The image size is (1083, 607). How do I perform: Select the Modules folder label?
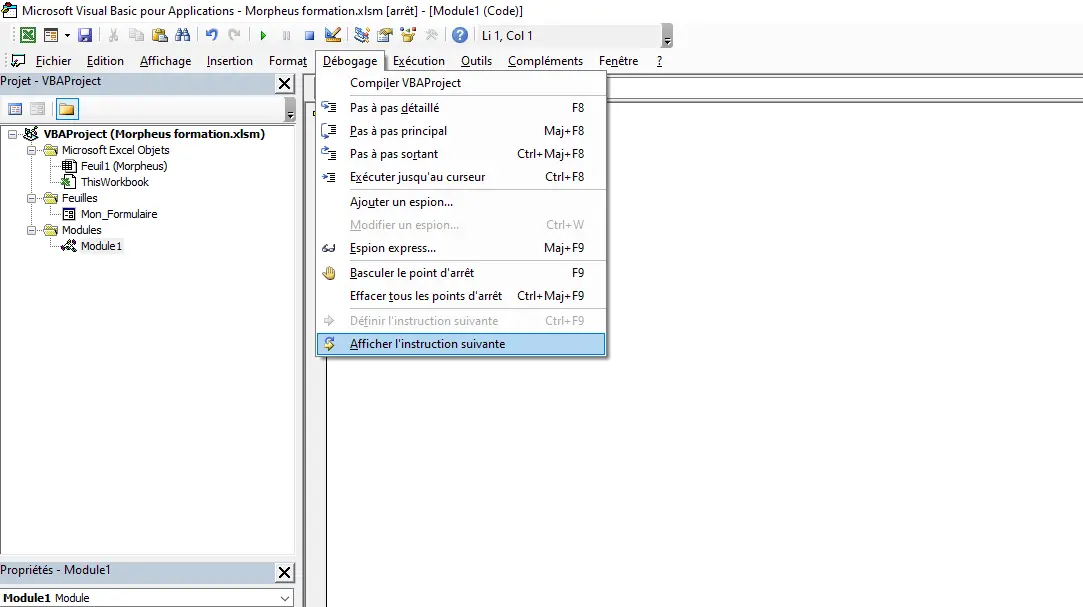coord(82,230)
